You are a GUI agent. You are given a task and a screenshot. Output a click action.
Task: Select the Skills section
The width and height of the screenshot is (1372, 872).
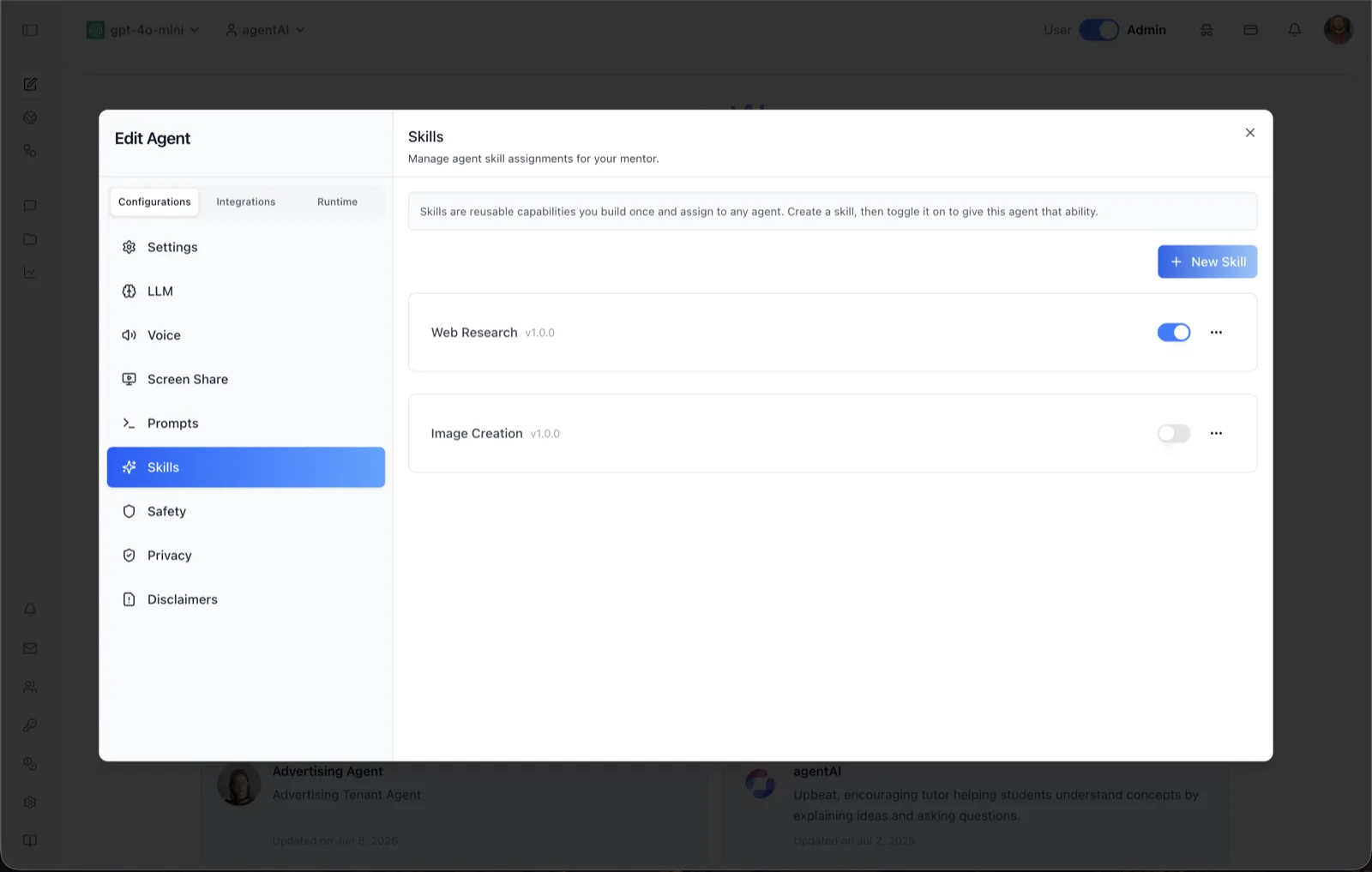click(246, 467)
